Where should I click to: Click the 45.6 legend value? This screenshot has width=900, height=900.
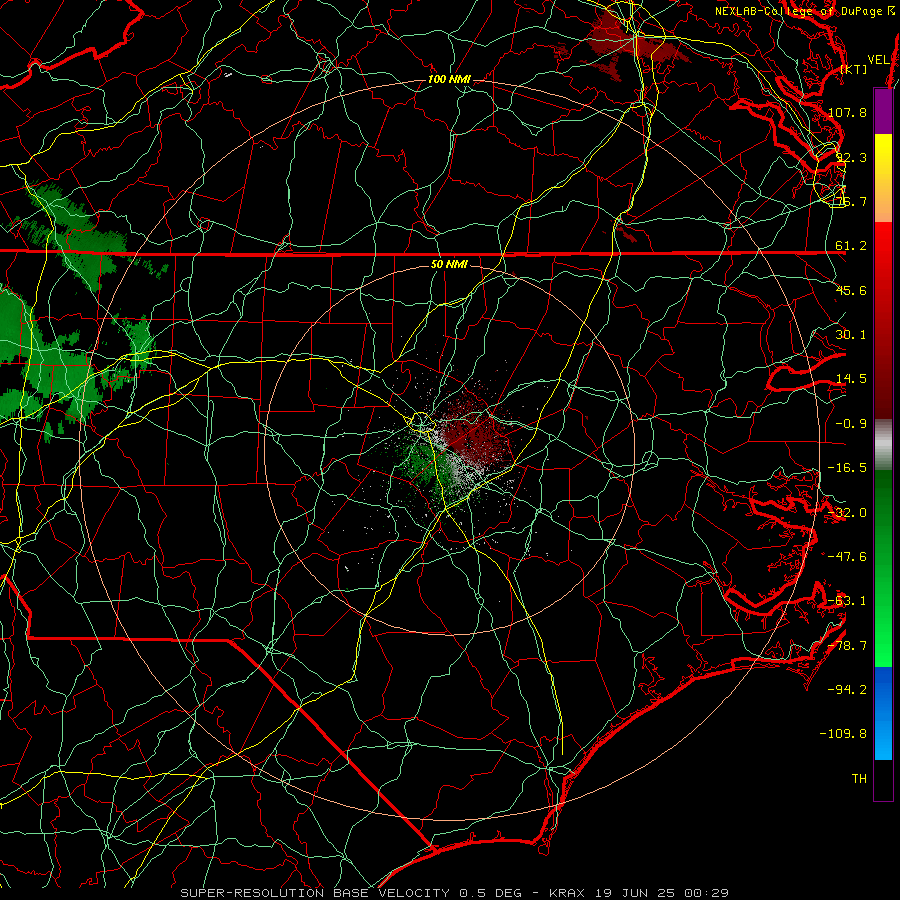pos(851,290)
